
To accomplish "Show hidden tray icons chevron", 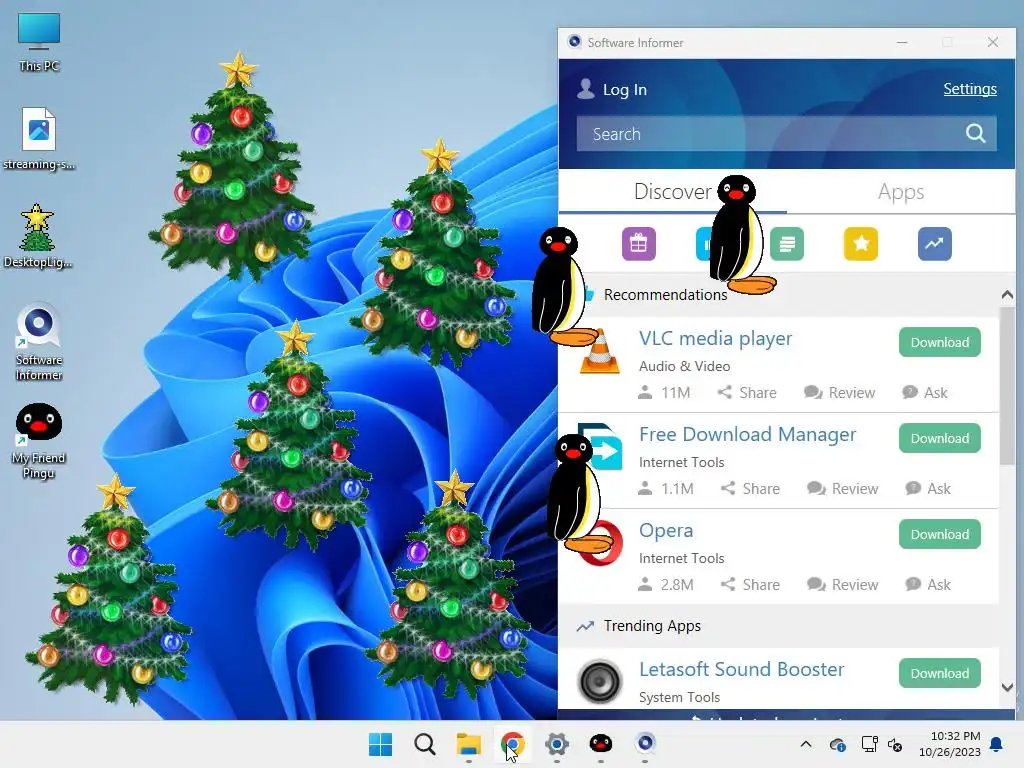I will (806, 744).
